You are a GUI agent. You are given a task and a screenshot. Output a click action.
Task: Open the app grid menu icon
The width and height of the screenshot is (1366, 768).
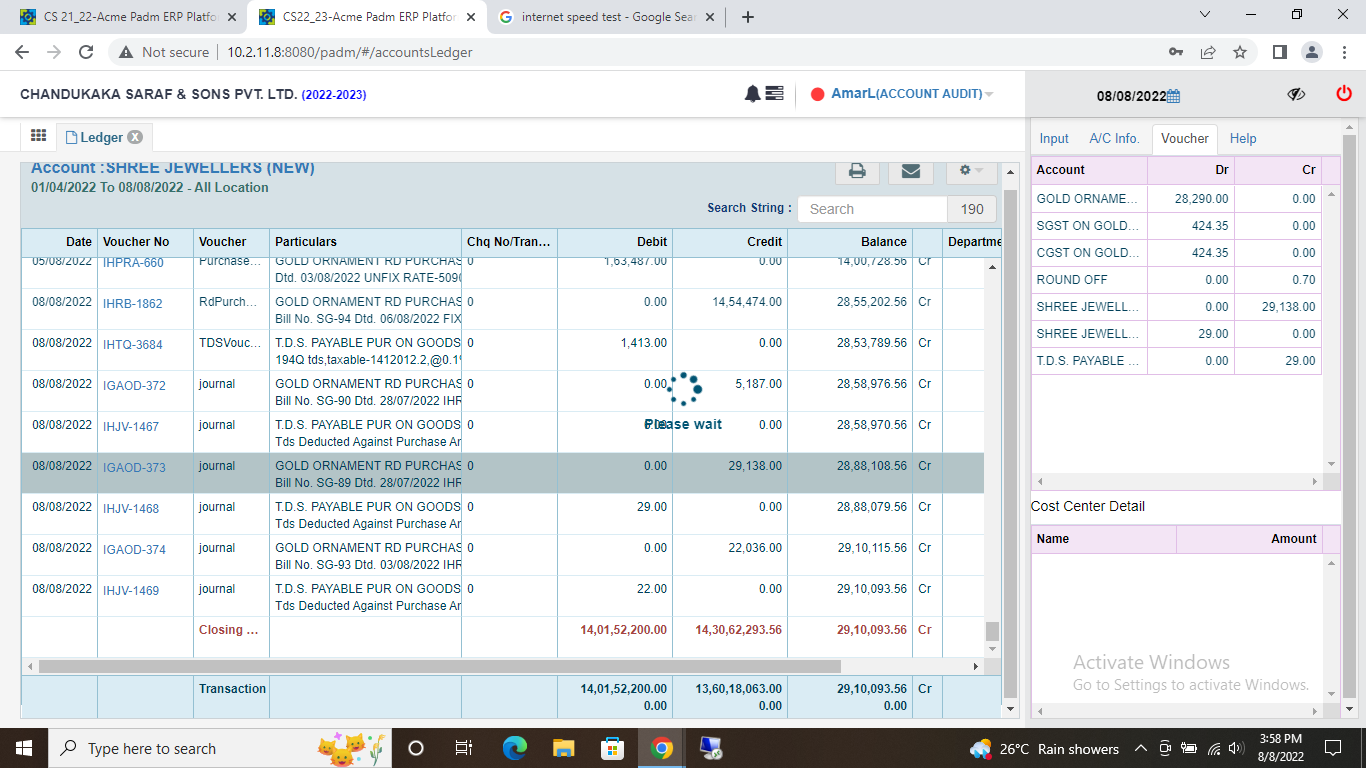[x=39, y=136]
